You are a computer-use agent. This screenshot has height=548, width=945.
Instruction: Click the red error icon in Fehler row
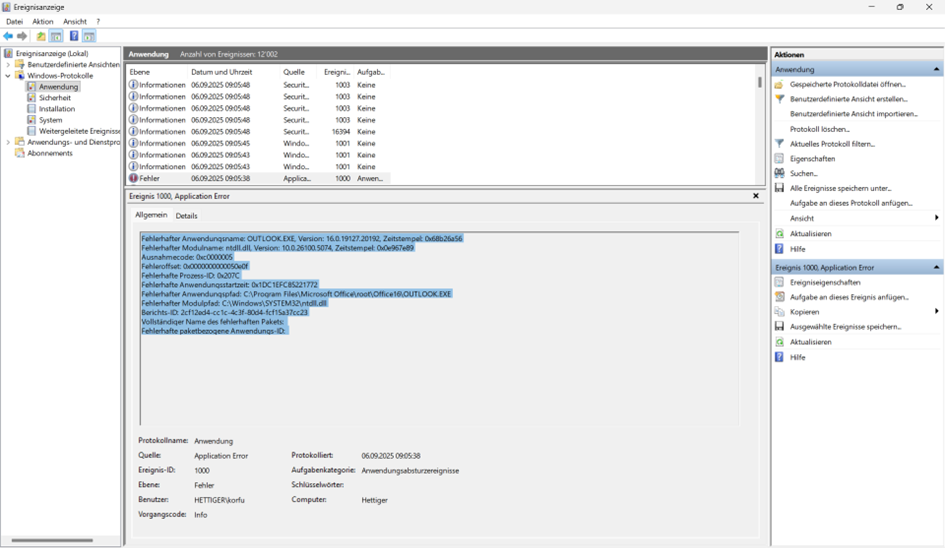pos(133,178)
